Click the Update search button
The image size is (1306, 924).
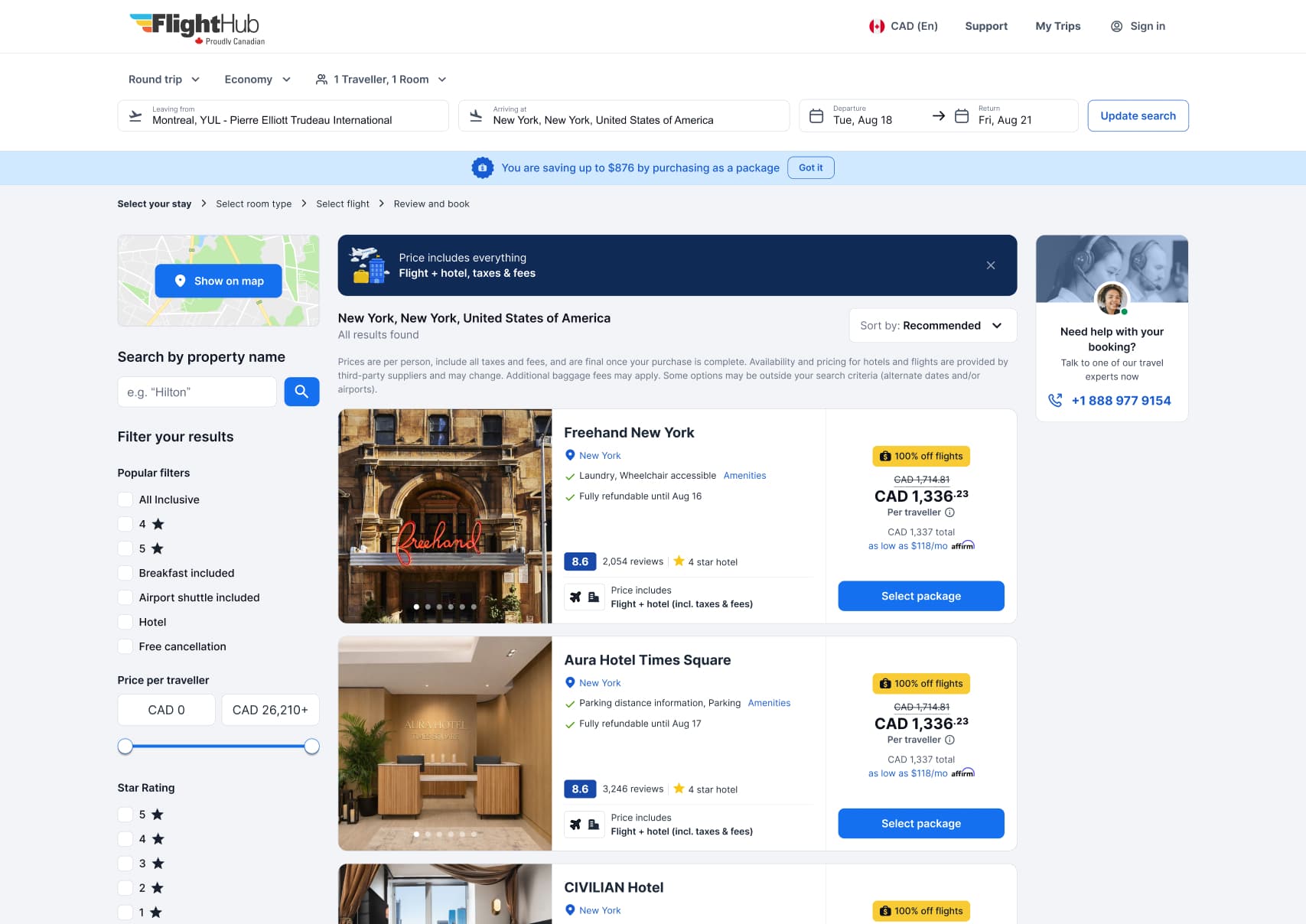(x=1138, y=116)
